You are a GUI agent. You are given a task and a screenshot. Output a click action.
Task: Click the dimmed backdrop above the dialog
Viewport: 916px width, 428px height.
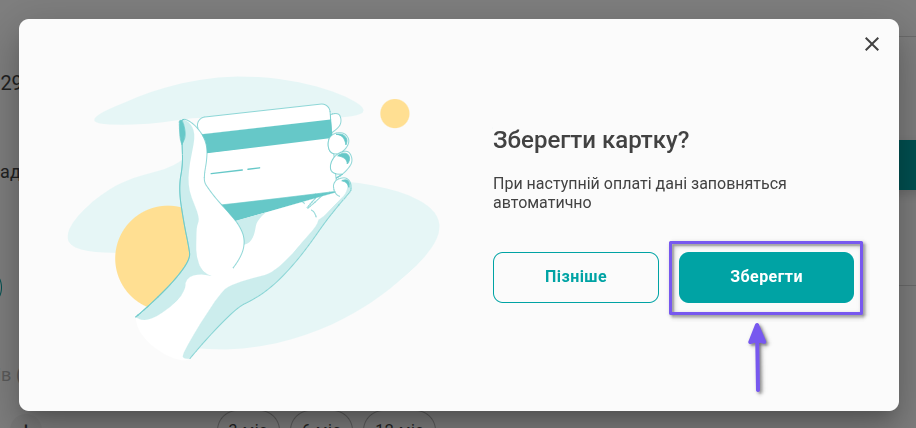[458, 9]
